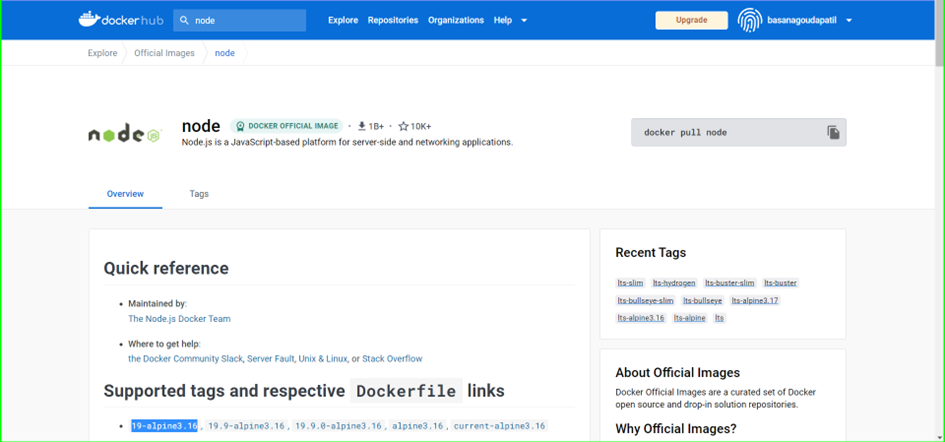Screen dimensions: 945x442
Task: Focus the search field containing node
Action: (x=240, y=20)
